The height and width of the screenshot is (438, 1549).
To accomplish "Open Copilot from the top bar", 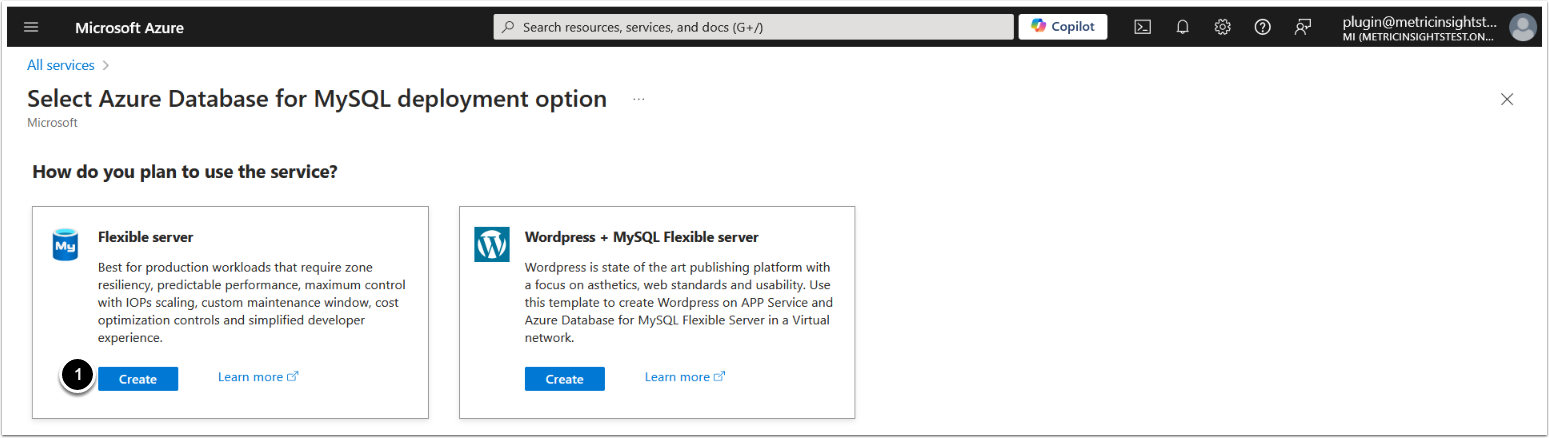I will pyautogui.click(x=1062, y=27).
